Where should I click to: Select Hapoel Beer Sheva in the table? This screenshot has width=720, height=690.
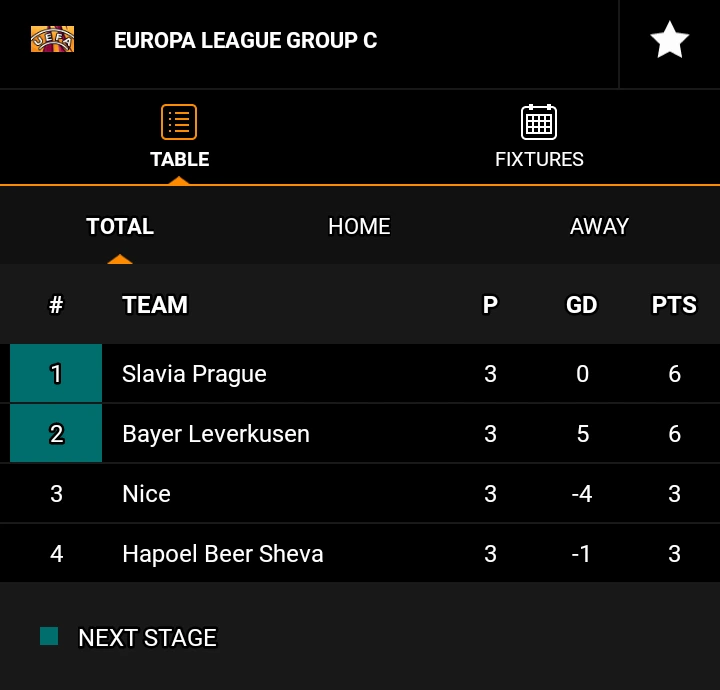[222, 554]
